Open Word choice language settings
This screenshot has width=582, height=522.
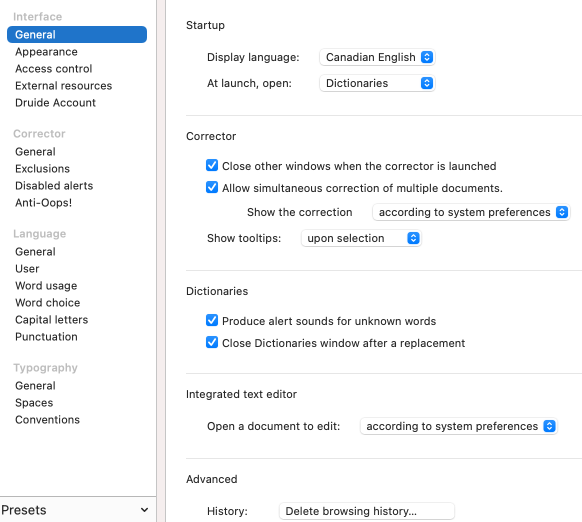pos(48,303)
